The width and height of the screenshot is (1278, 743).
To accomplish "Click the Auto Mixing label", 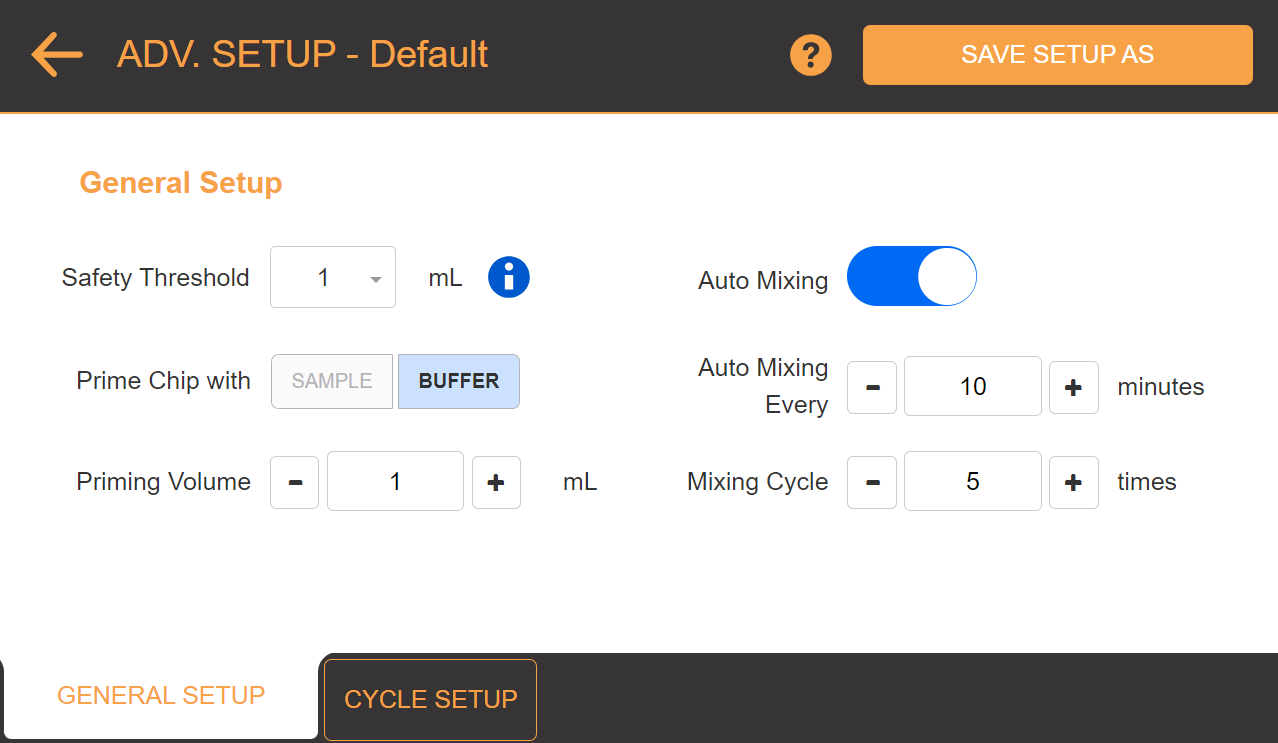I will click(763, 281).
